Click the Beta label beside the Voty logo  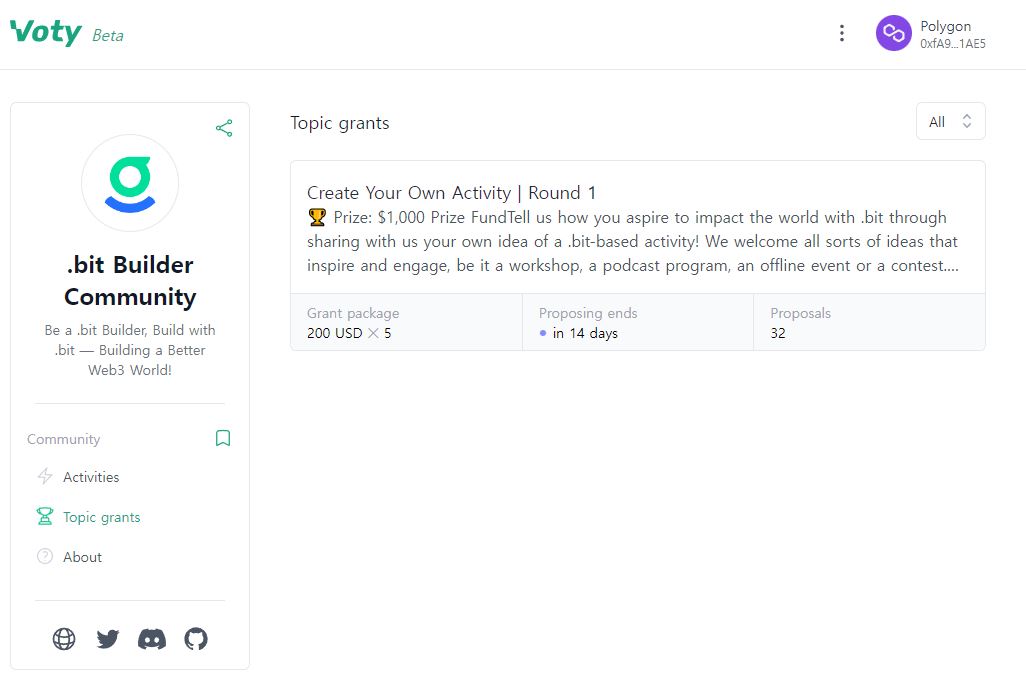point(108,35)
